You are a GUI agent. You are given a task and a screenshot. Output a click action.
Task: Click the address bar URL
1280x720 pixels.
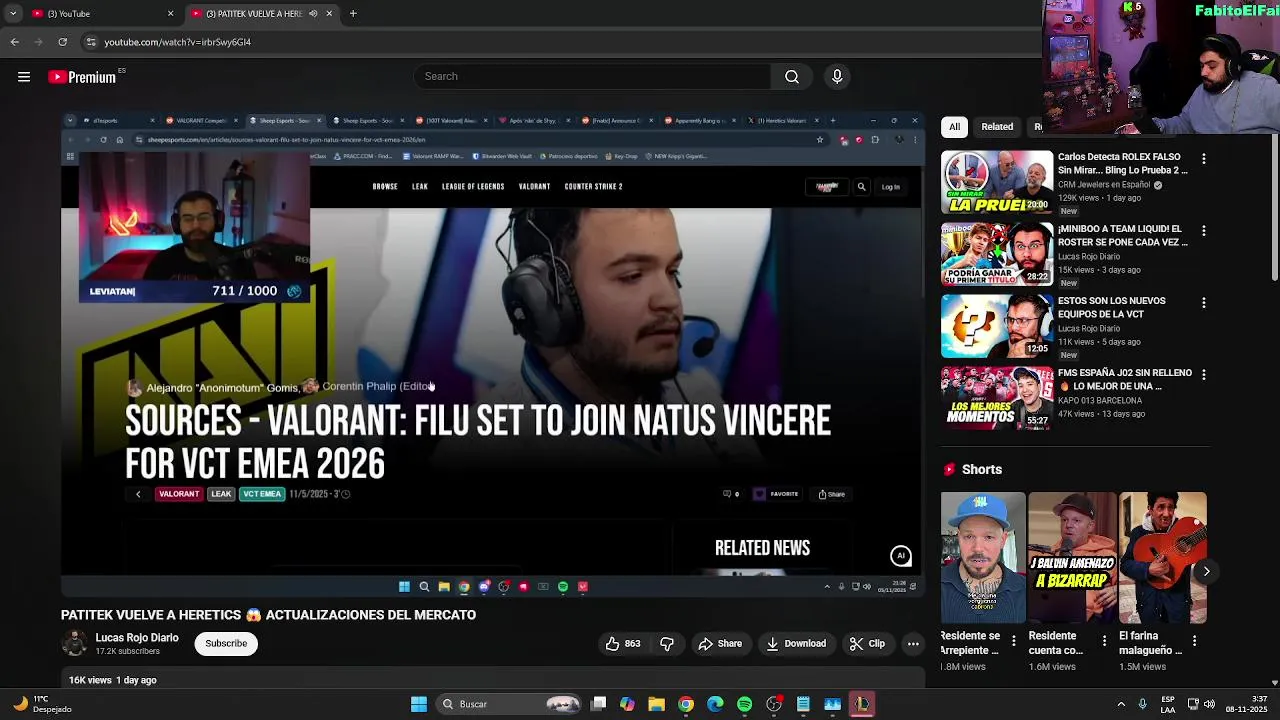click(x=178, y=42)
